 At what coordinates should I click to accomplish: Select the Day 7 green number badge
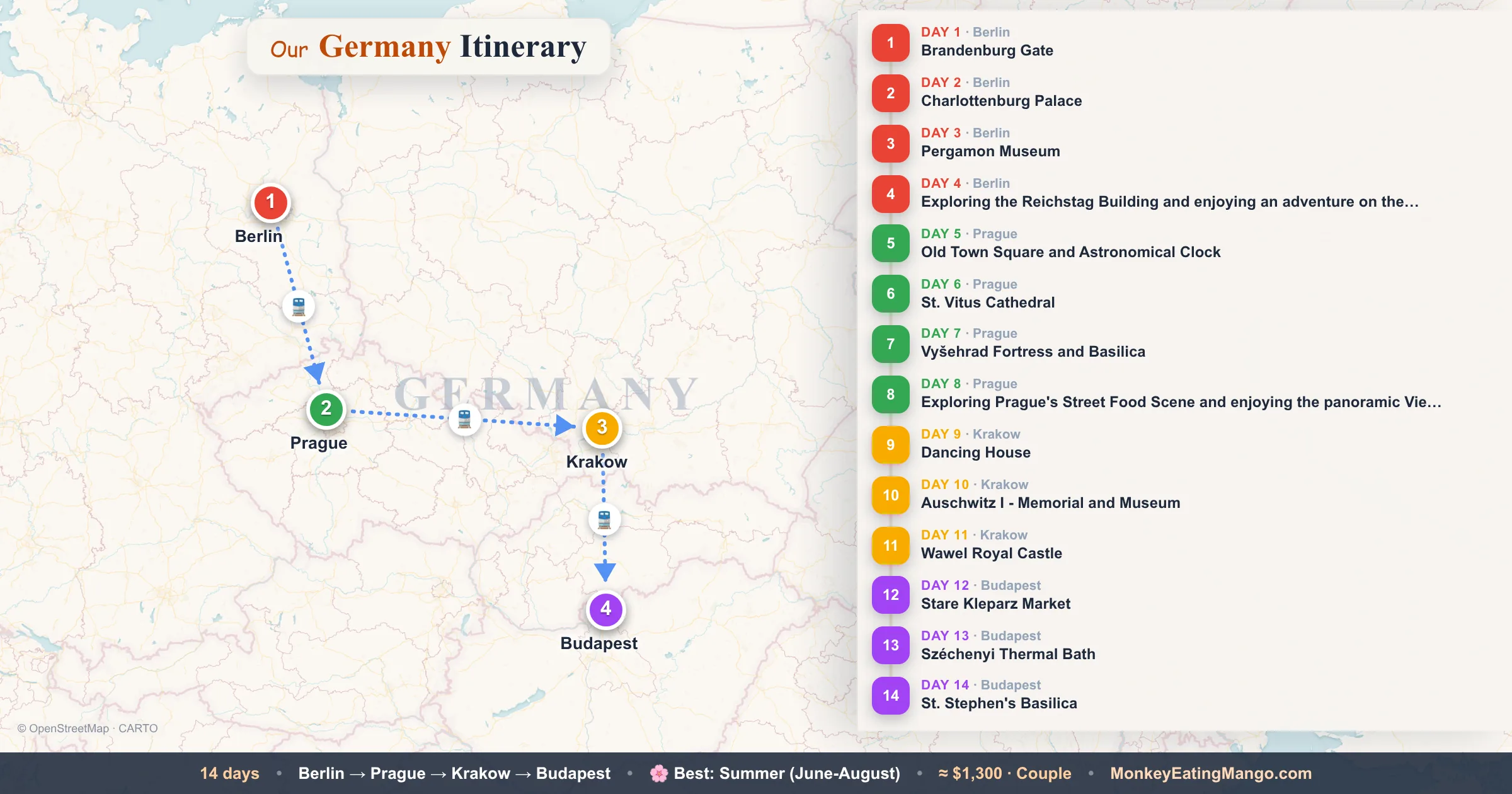(890, 344)
